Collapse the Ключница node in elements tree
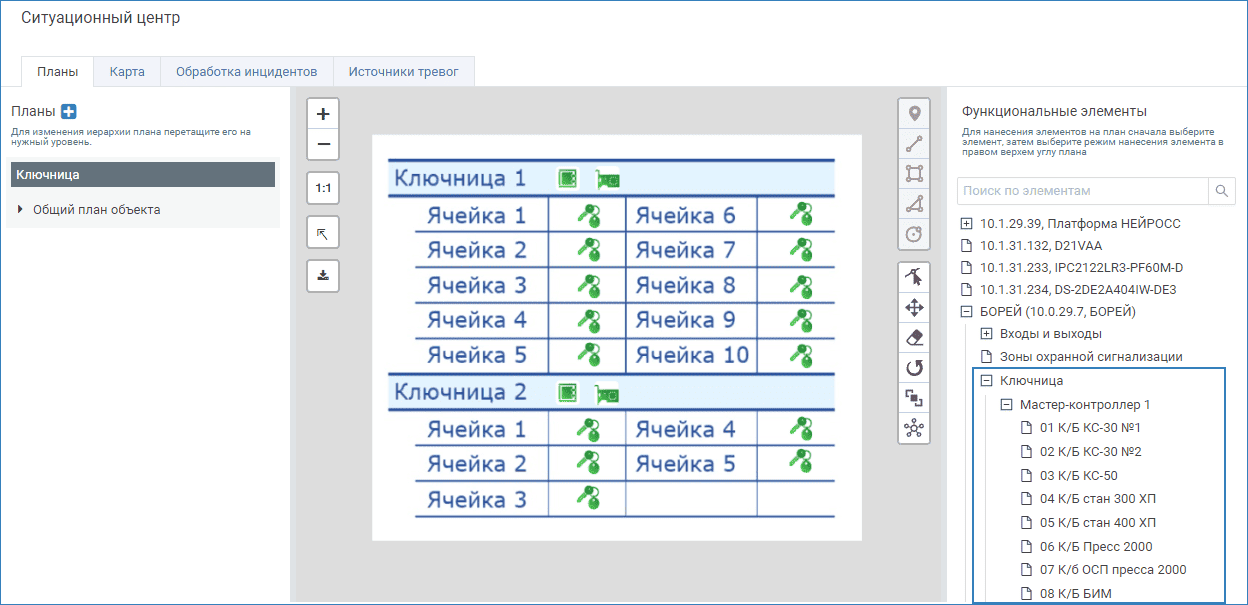 [x=986, y=381]
